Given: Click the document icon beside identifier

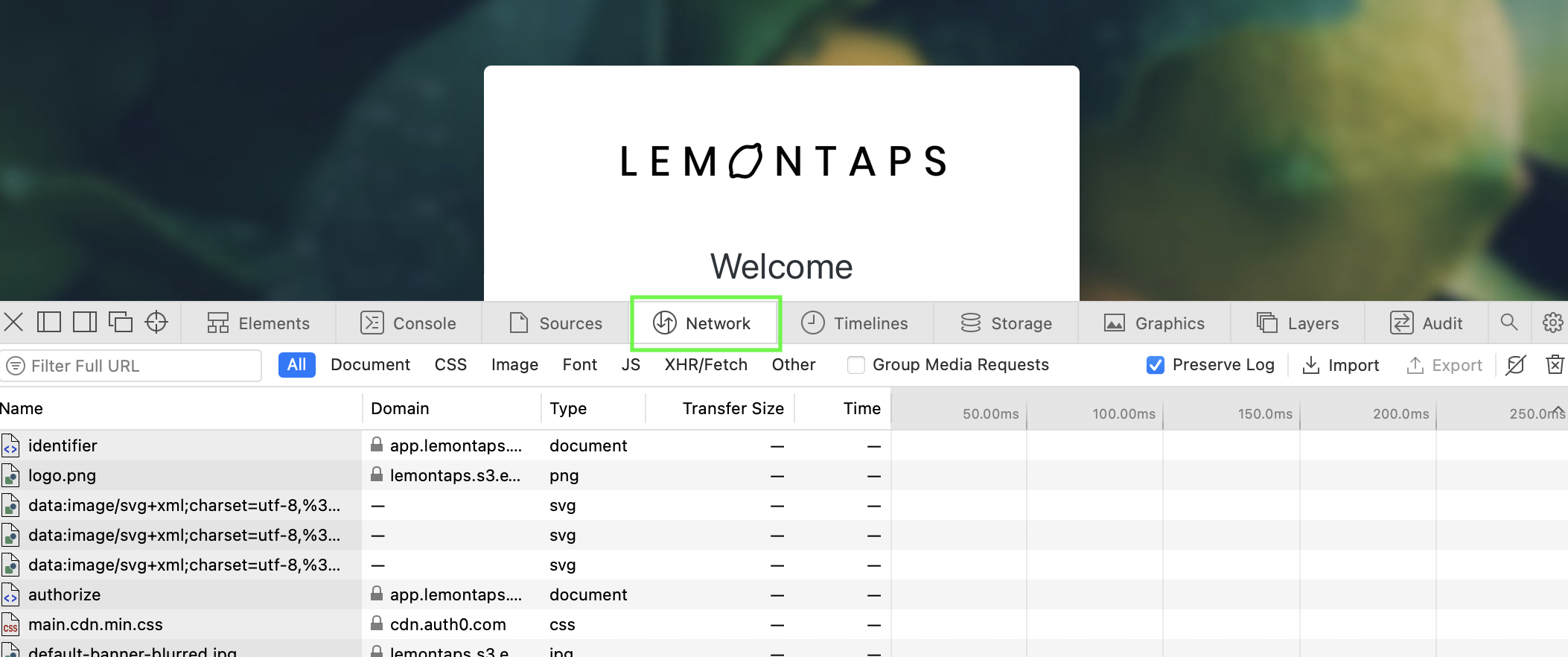Looking at the screenshot, I should (x=10, y=445).
